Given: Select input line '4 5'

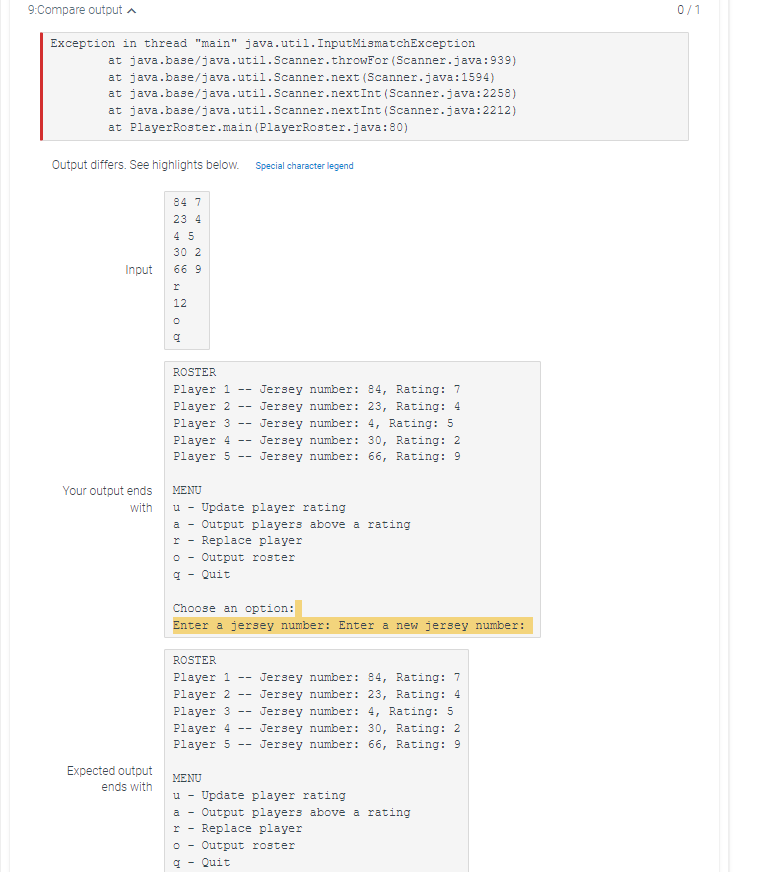Looking at the screenshot, I should point(183,236).
